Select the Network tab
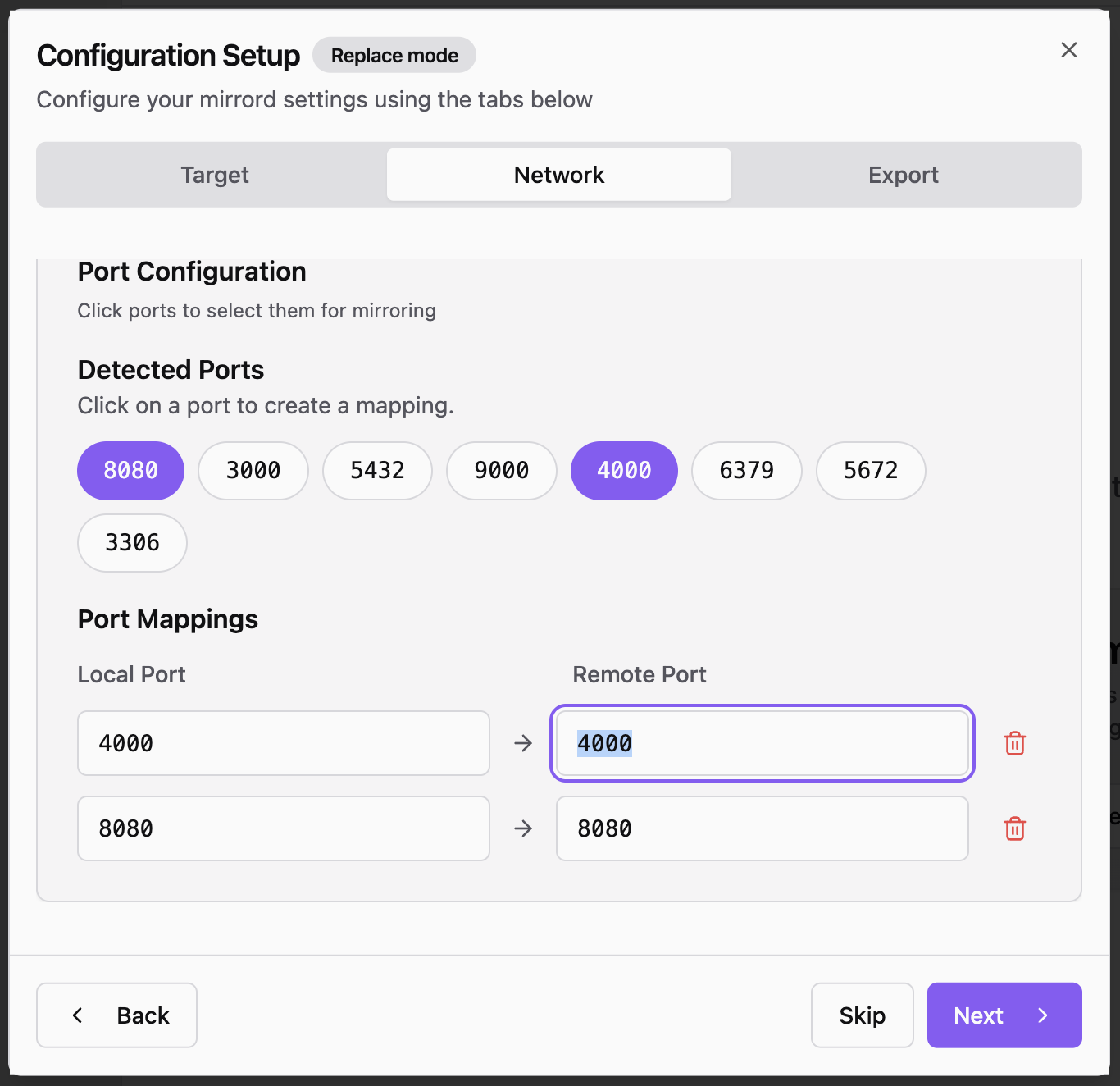 pyautogui.click(x=558, y=175)
